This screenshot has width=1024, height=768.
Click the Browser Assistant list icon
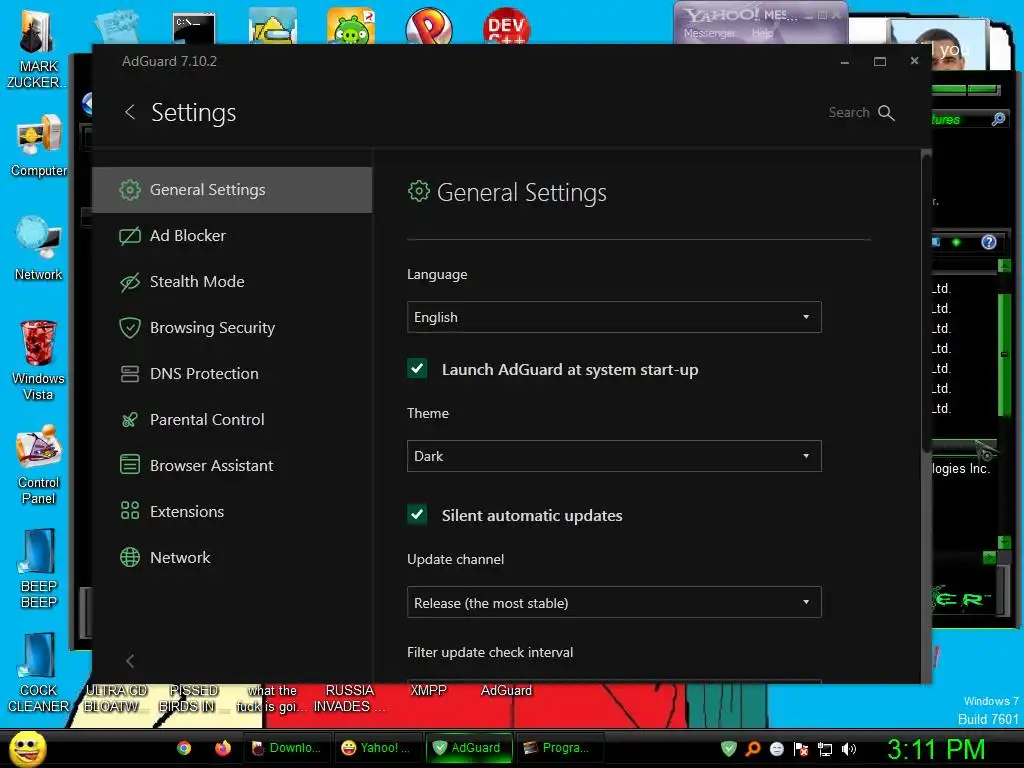[130, 465]
